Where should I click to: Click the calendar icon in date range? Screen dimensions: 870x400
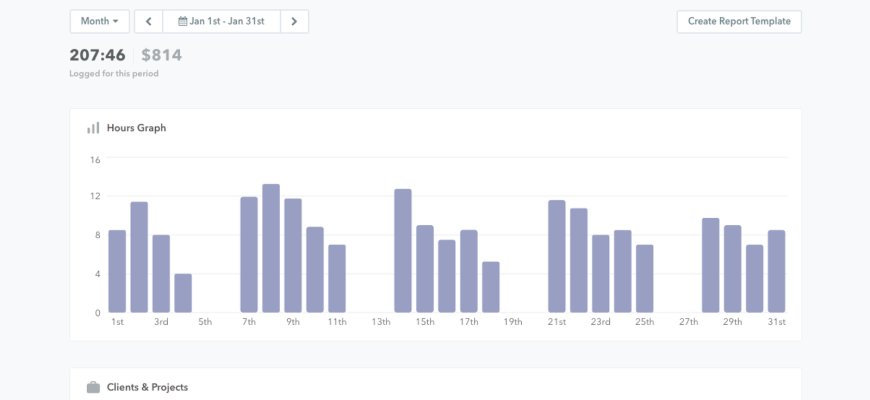(182, 21)
